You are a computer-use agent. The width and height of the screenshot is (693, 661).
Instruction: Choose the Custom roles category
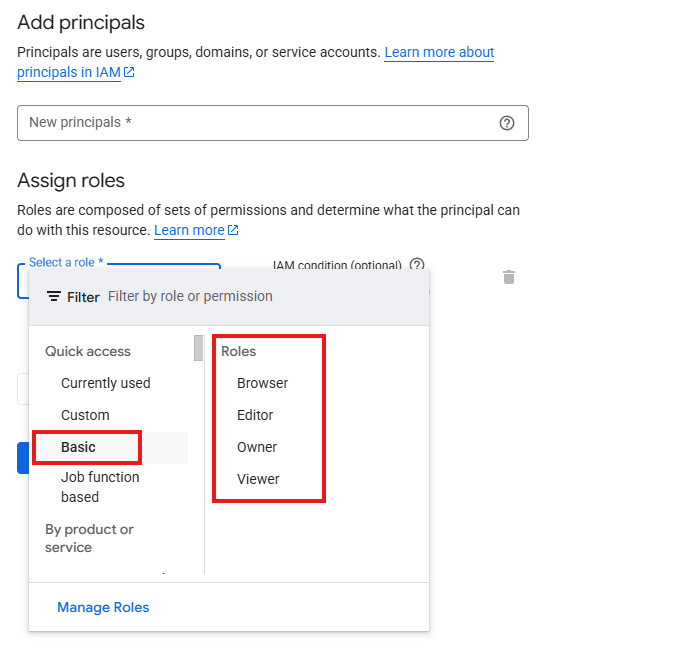click(x=85, y=415)
